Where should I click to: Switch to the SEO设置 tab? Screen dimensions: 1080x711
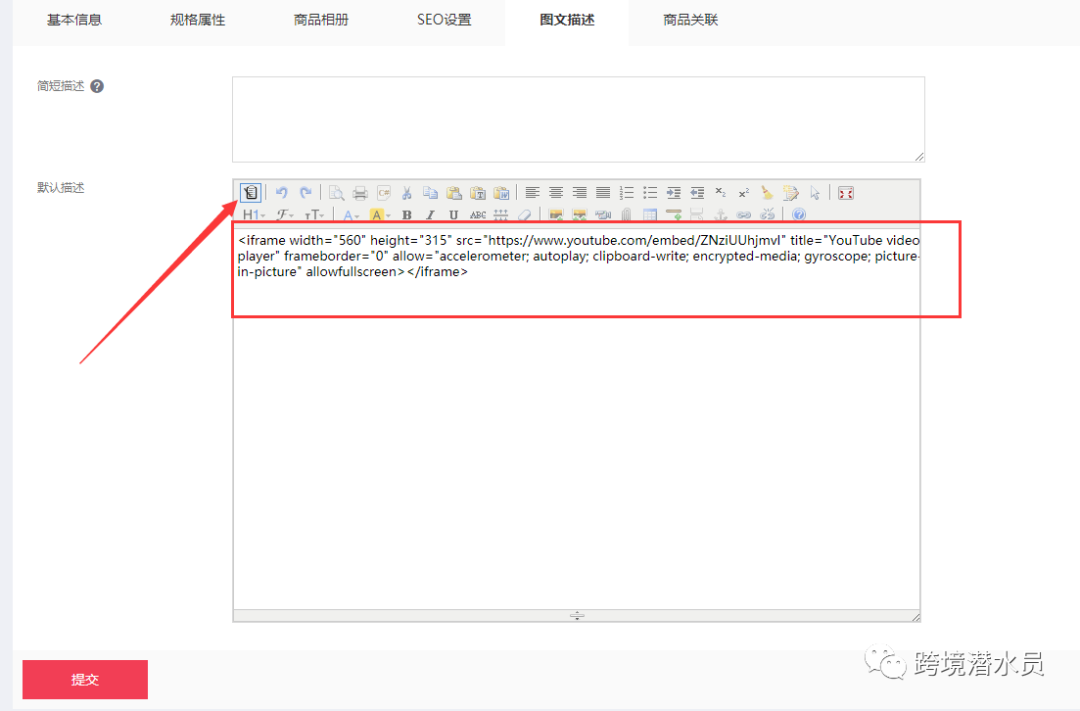tap(444, 20)
